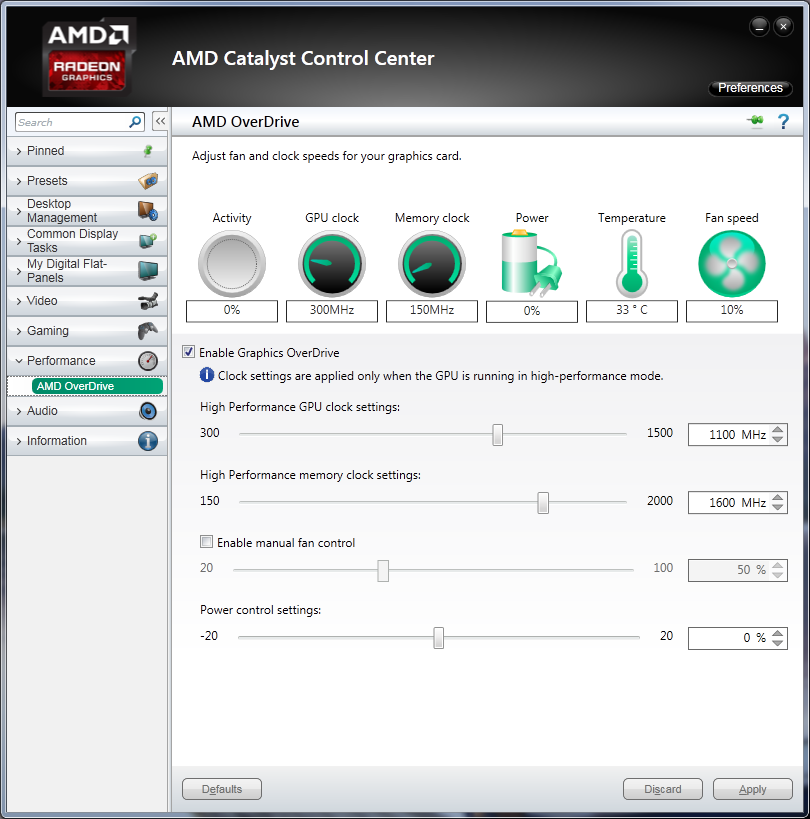Click the green pin icon in page header
Viewport: 810px width, 819px height.
click(755, 121)
